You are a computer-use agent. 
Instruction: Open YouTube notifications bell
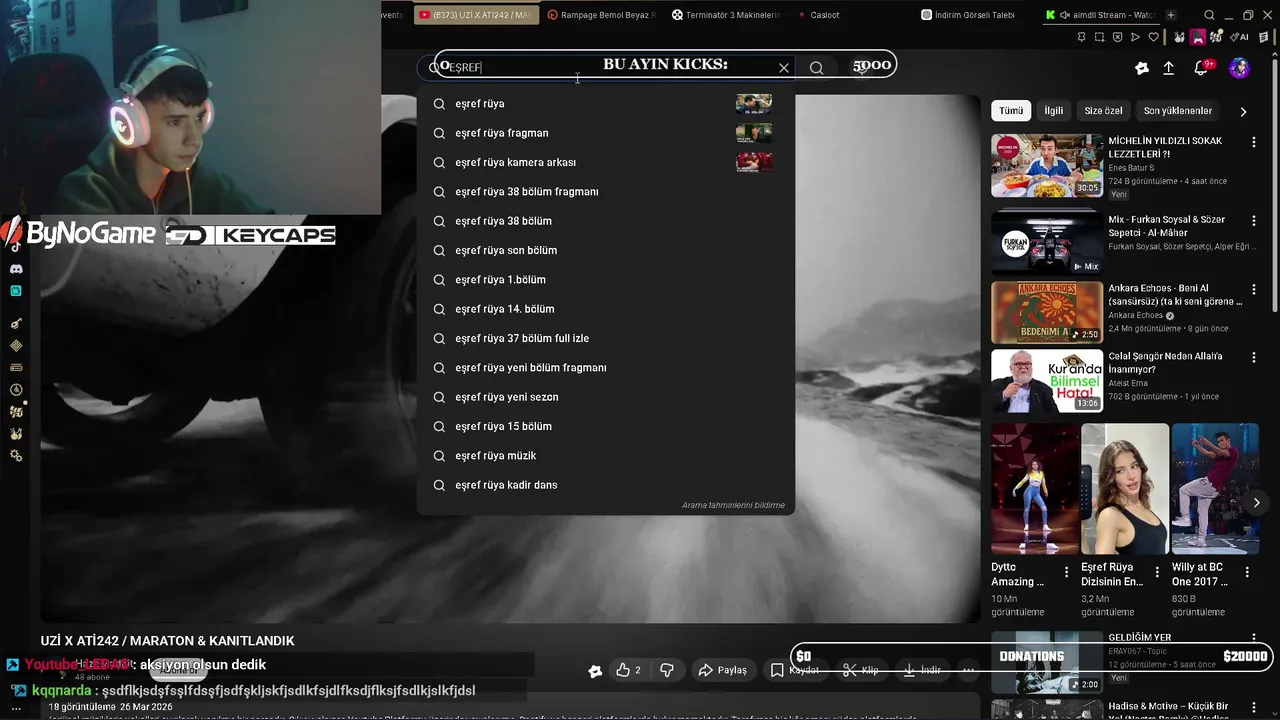(x=1201, y=68)
